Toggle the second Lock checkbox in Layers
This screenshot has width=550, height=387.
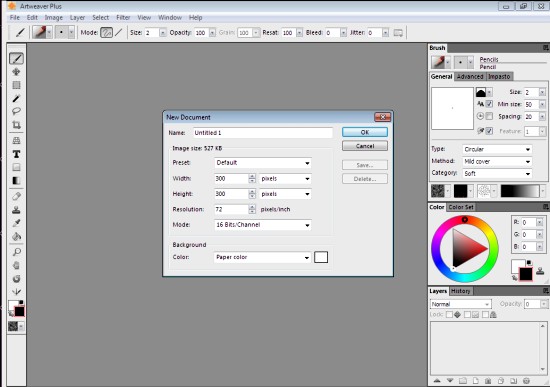click(x=467, y=314)
